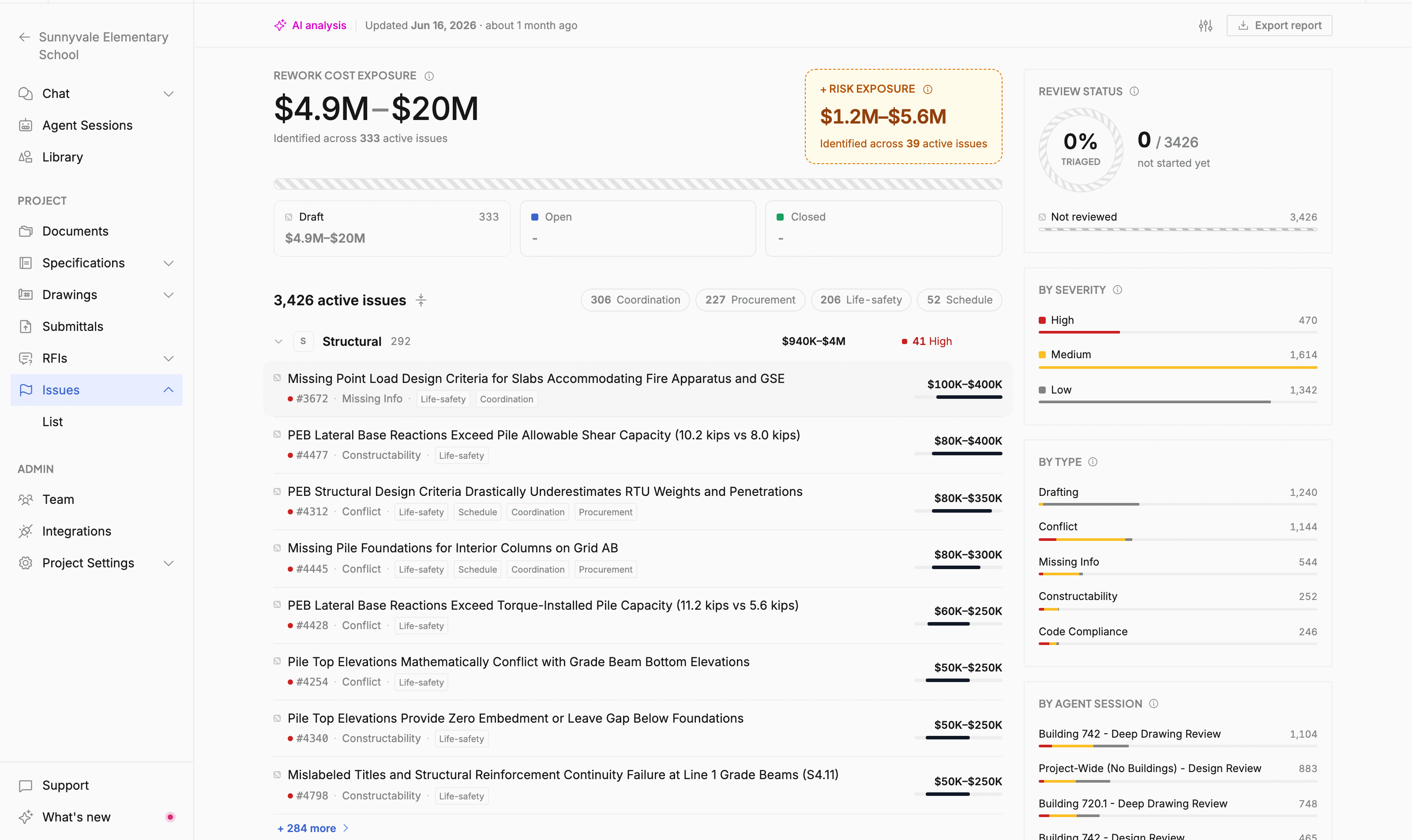
Task: Select Building 742 - Deep Drawing Review session
Action: (x=1178, y=739)
